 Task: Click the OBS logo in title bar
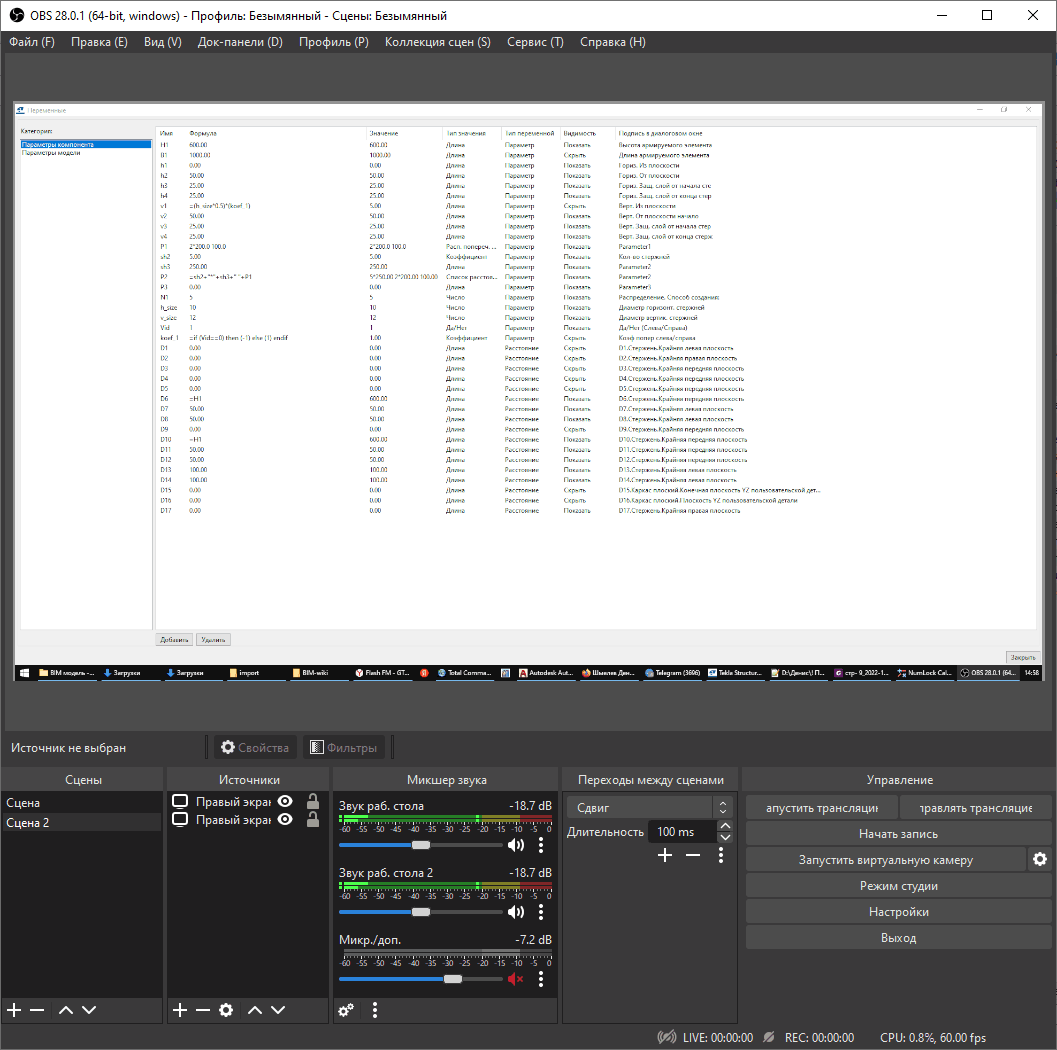16,15
